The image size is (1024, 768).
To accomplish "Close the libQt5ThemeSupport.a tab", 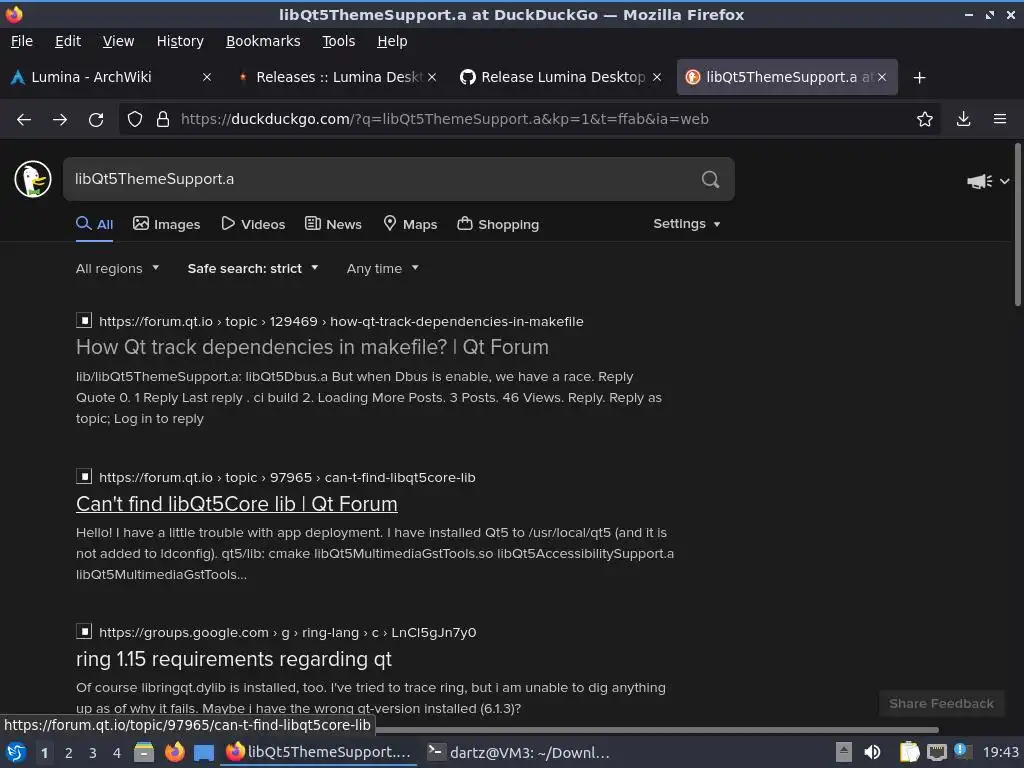I will click(x=882, y=77).
